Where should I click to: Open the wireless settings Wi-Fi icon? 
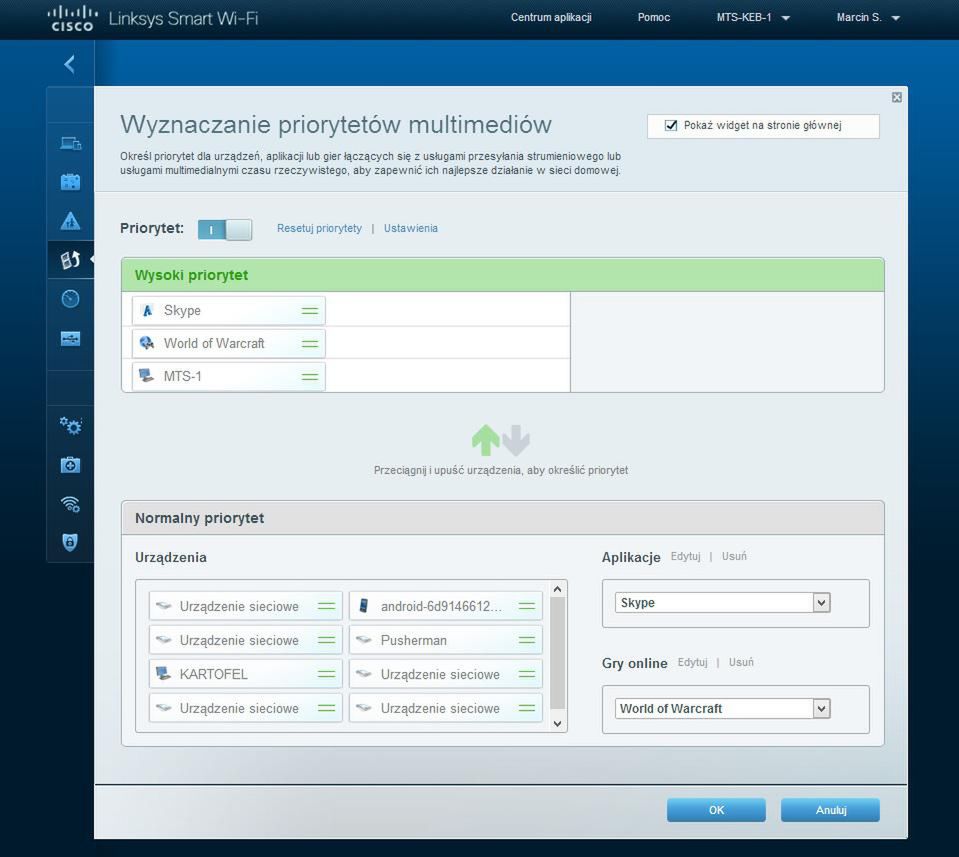click(70, 503)
